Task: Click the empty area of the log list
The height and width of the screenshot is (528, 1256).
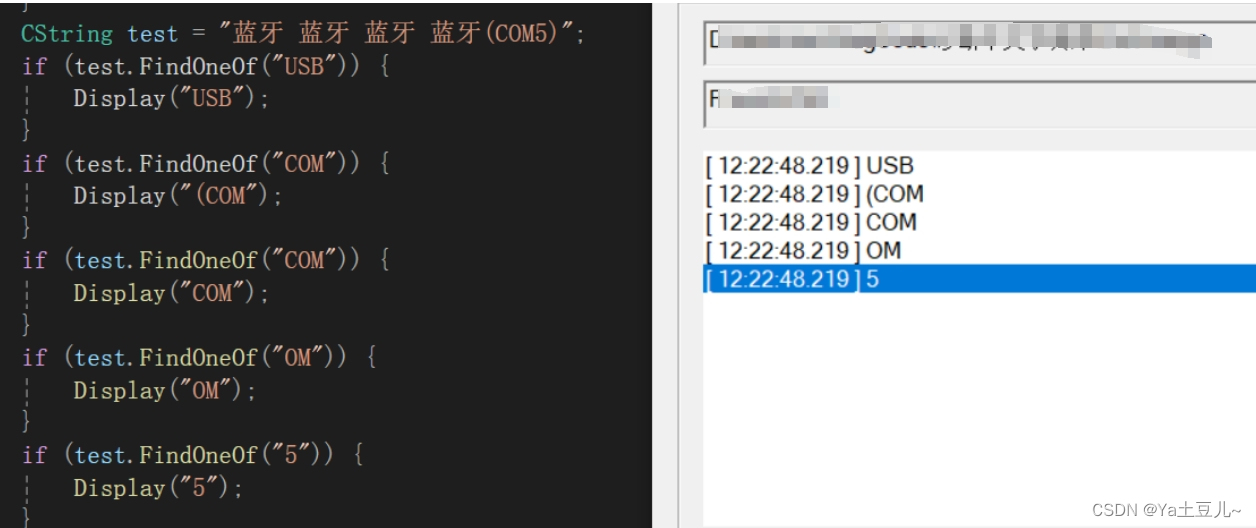Action: point(979,400)
